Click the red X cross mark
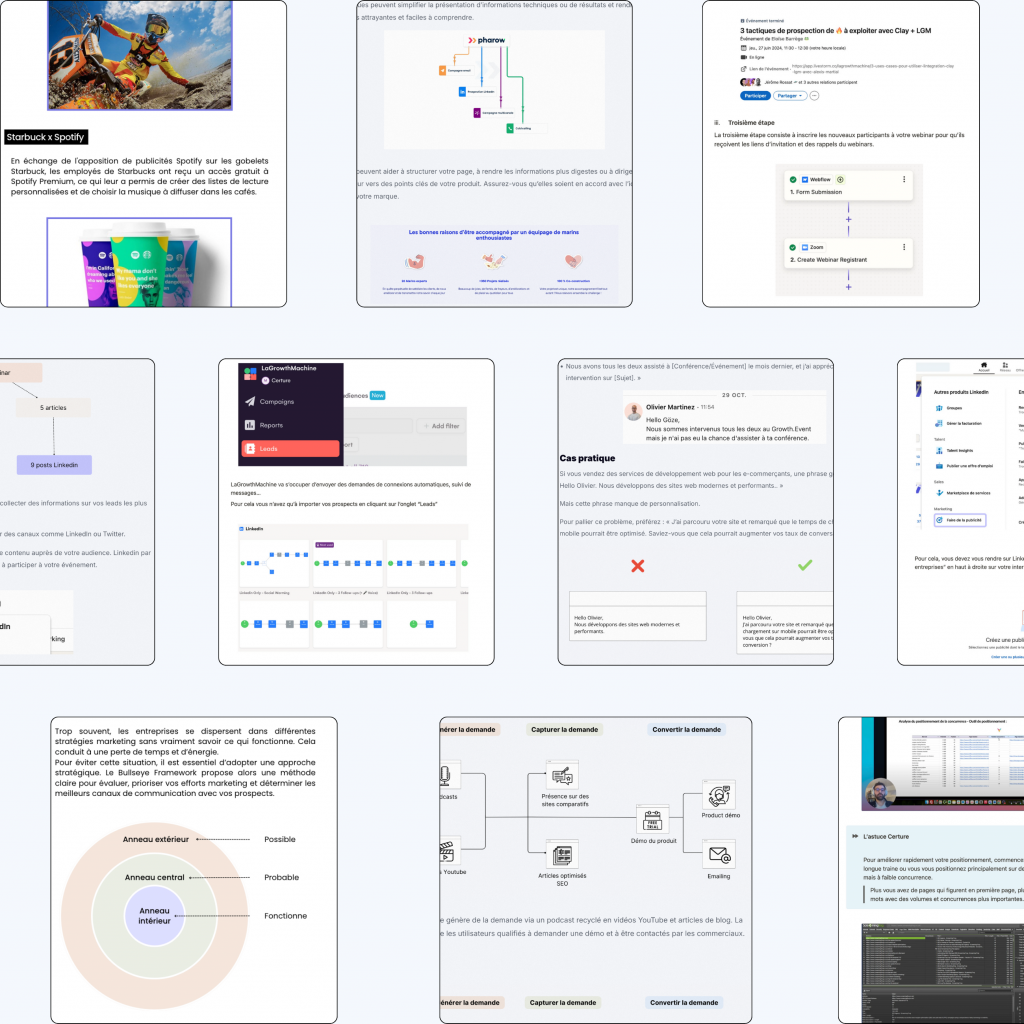 pyautogui.click(x=638, y=565)
